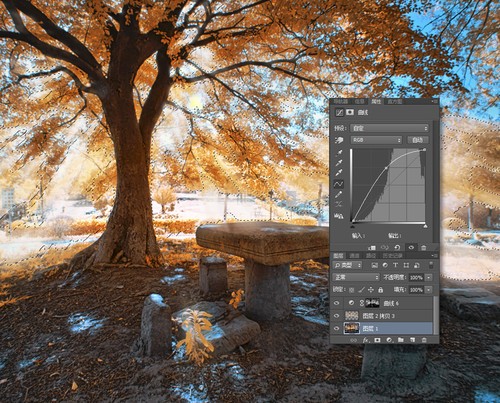Open the Layers panel flyout menu
500x403 pixels.
(434, 255)
